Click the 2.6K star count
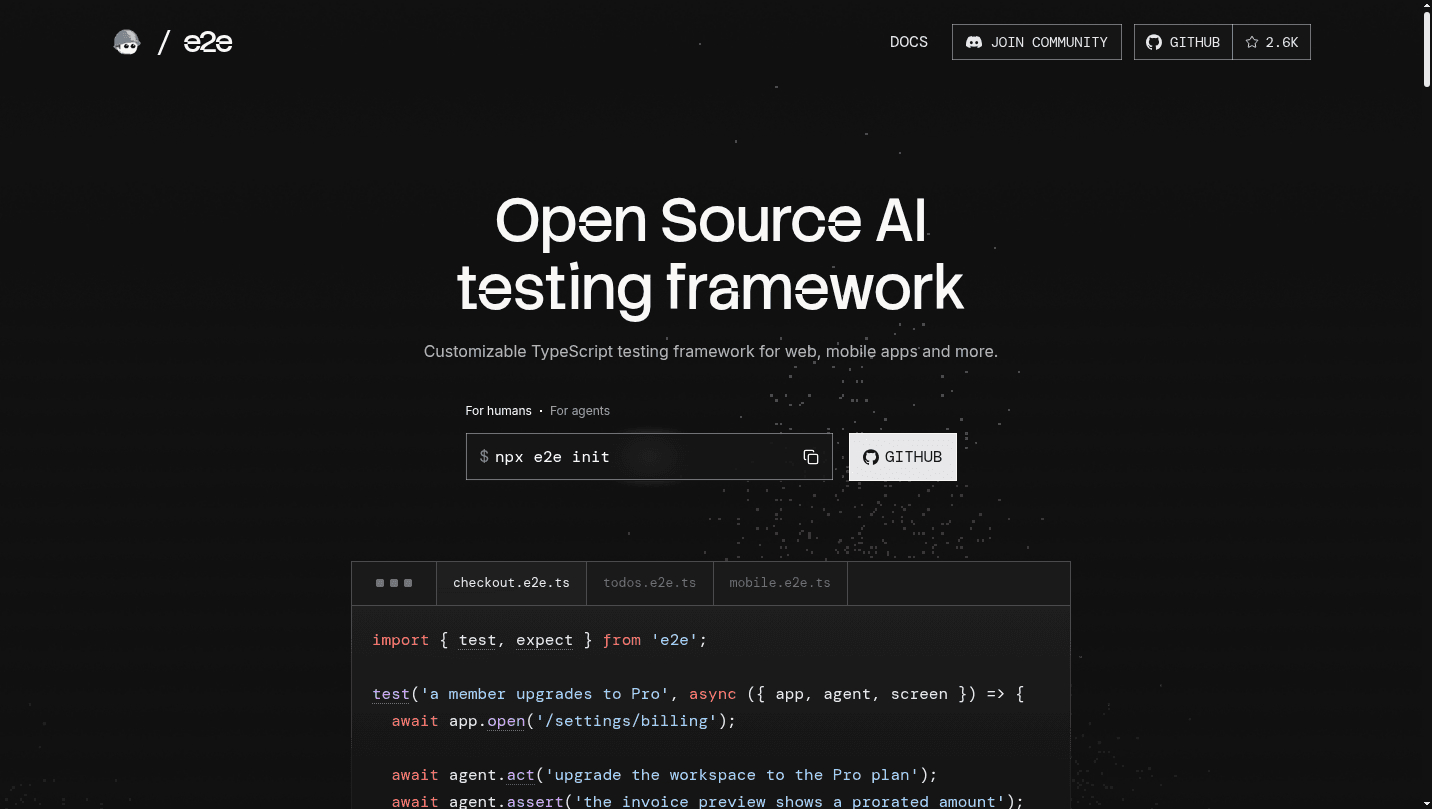This screenshot has height=809, width=1432. click(1272, 42)
